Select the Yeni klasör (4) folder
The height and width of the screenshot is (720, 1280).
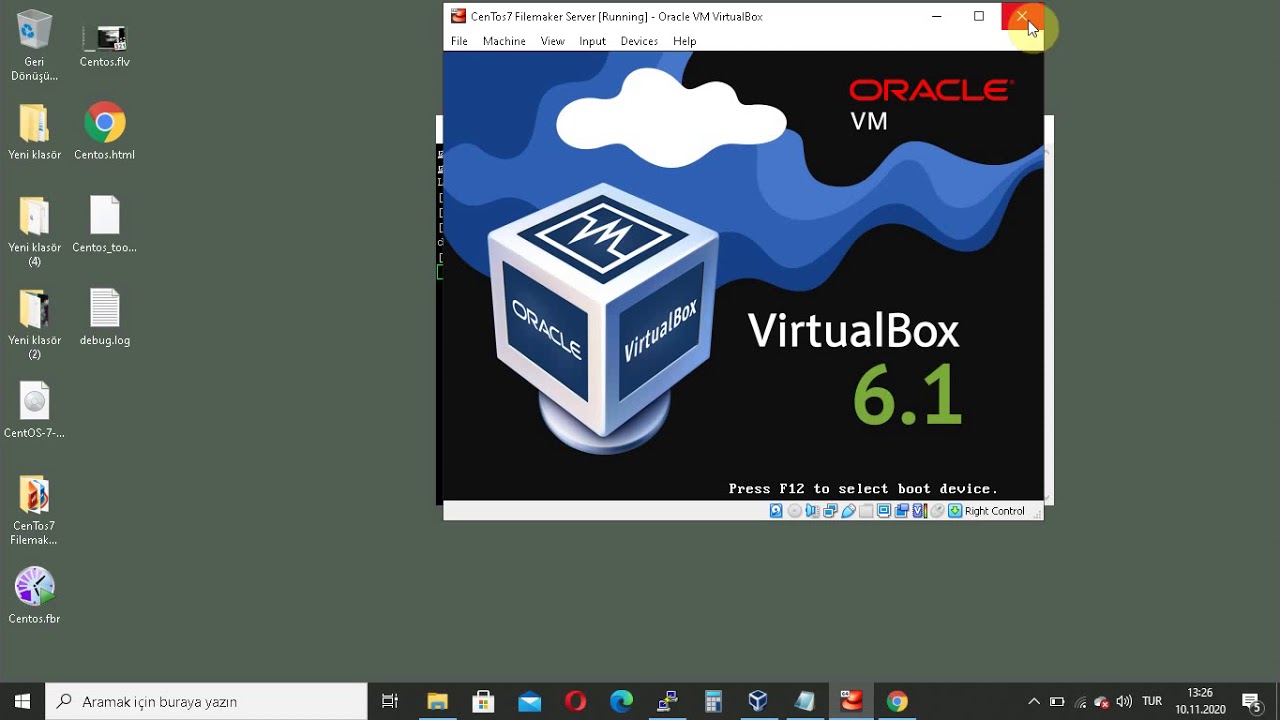[34, 231]
